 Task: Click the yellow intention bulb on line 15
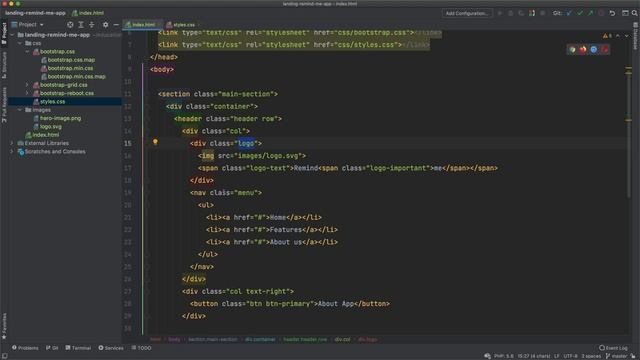[x=155, y=142]
